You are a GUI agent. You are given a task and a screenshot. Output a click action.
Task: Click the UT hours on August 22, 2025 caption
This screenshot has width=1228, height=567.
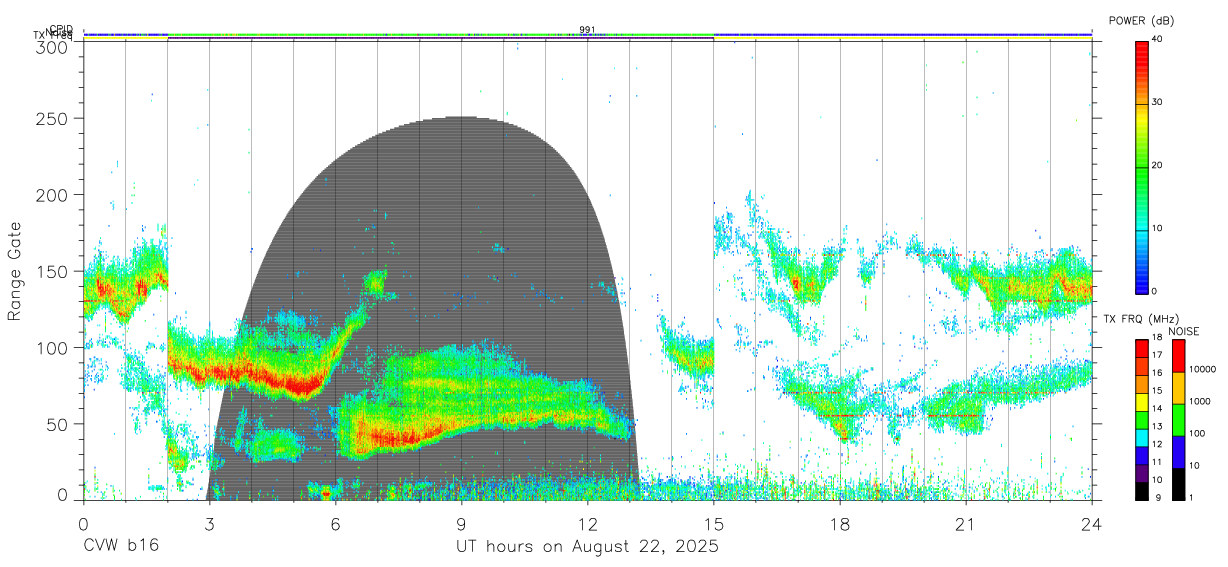(x=587, y=548)
